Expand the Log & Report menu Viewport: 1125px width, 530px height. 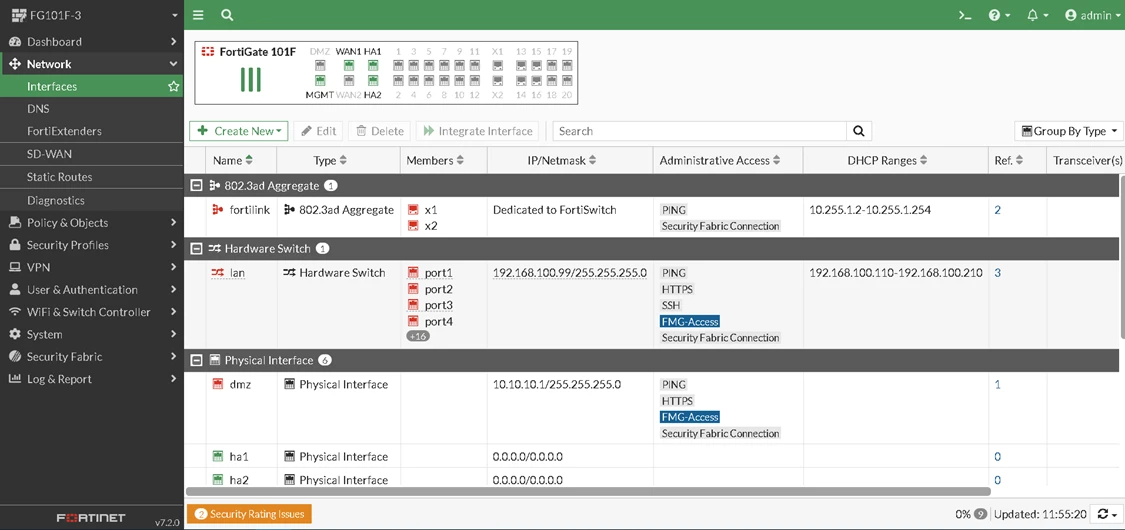click(x=92, y=379)
